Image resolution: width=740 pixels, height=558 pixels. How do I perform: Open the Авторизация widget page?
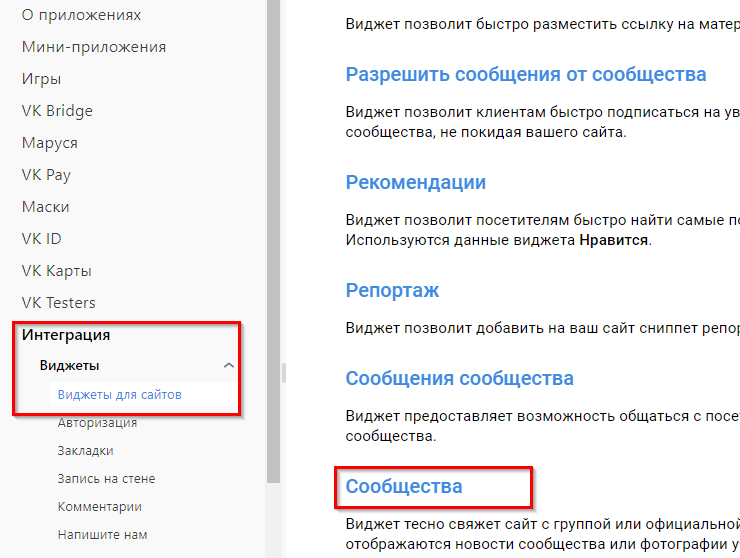pyautogui.click(x=97, y=423)
